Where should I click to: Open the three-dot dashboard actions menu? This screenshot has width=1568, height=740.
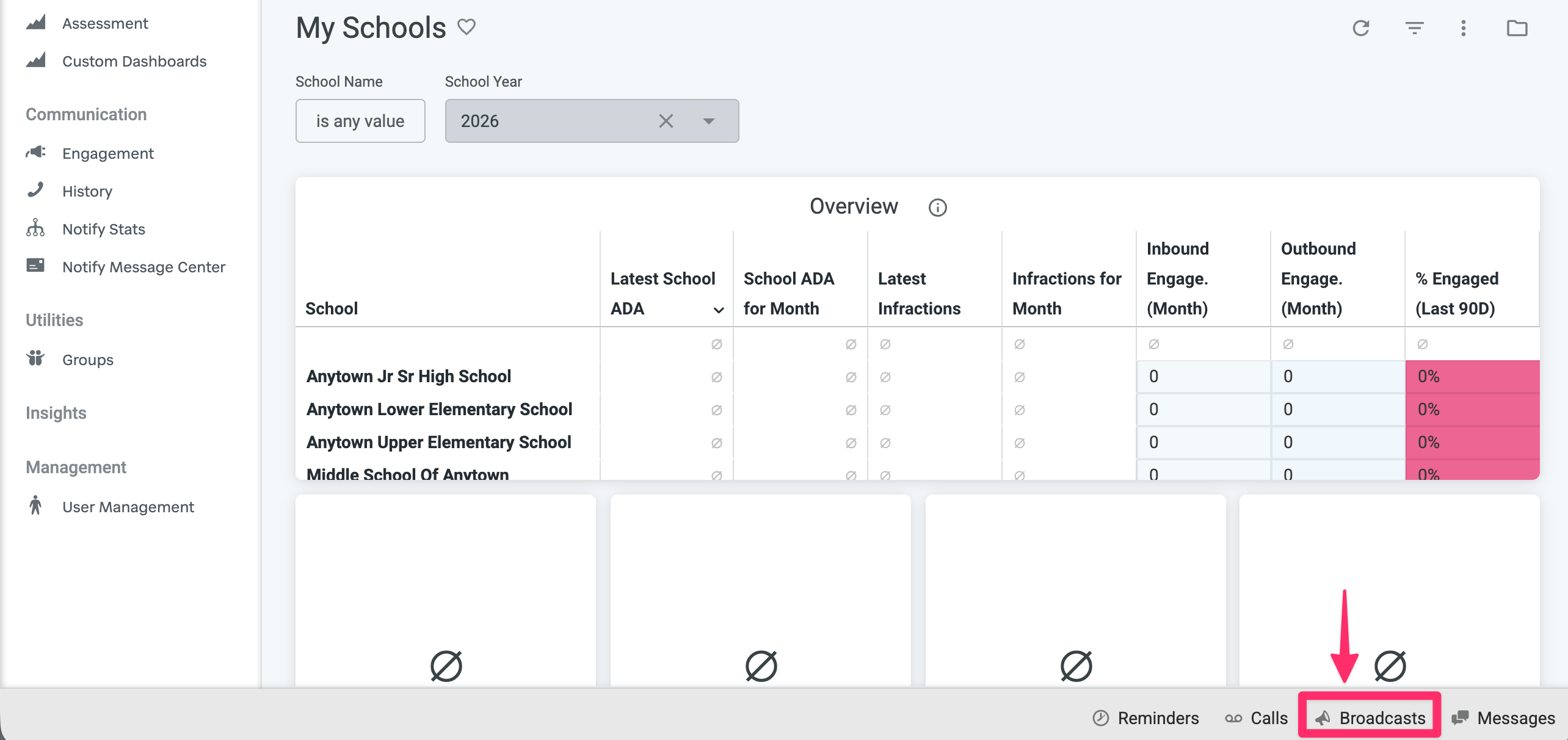pyautogui.click(x=1463, y=28)
